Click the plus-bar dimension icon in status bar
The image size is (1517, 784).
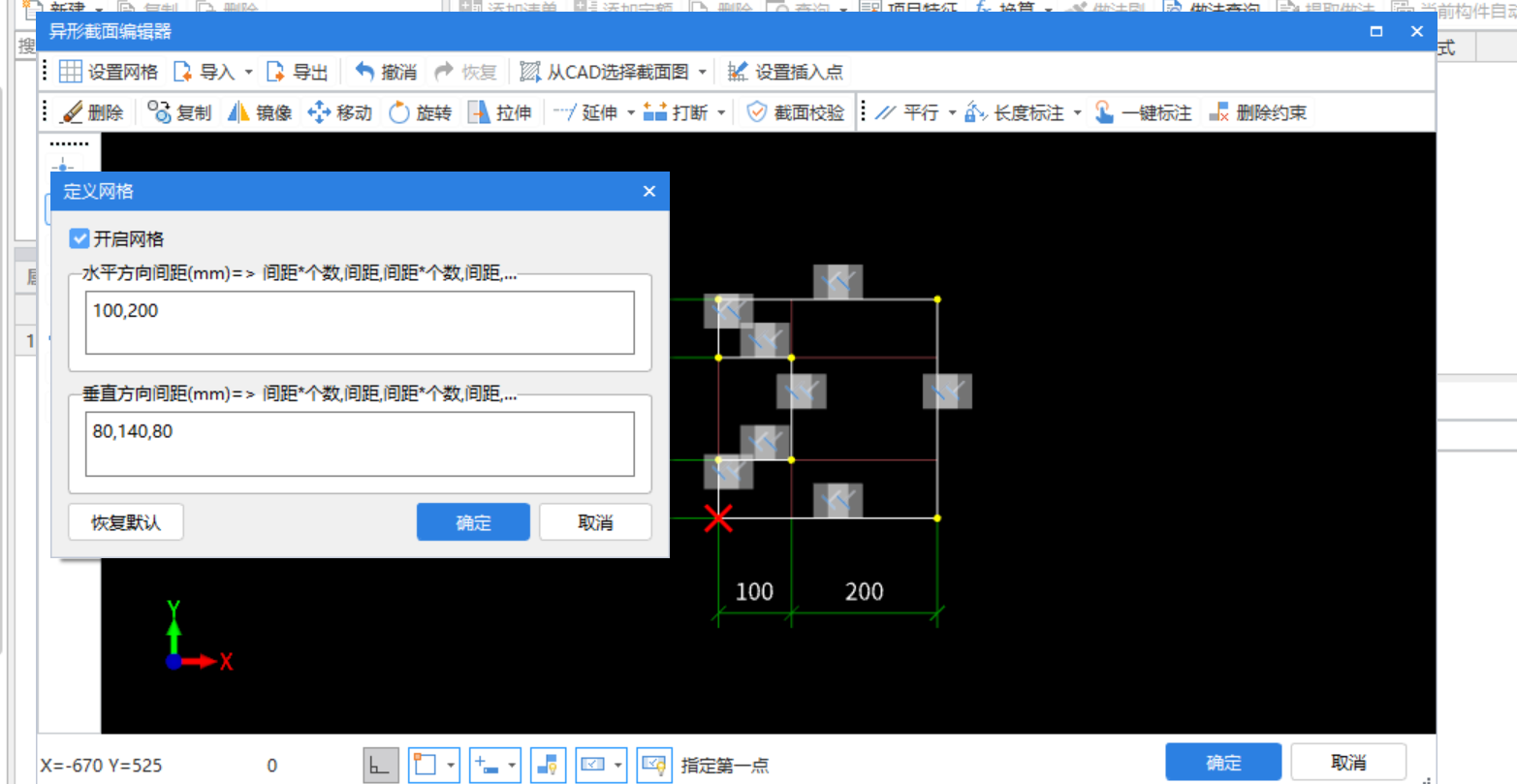(486, 765)
